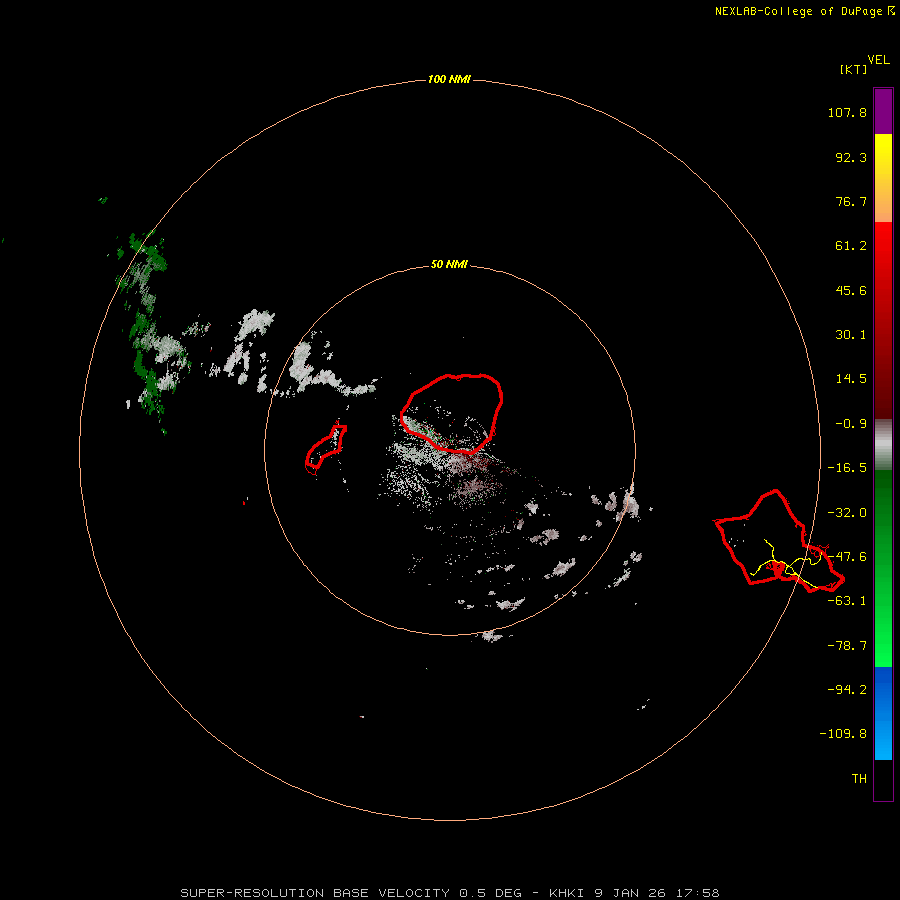Click the -0.9 legend value
900x900 pixels.
pyautogui.click(x=851, y=424)
